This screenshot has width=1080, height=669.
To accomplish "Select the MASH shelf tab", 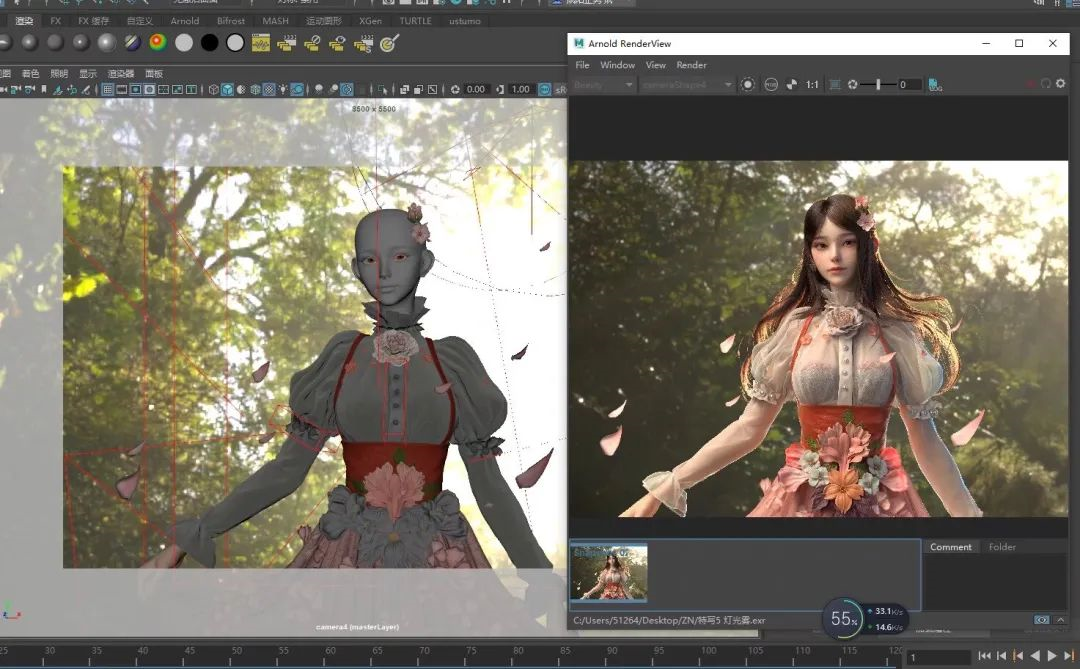I will coord(276,21).
